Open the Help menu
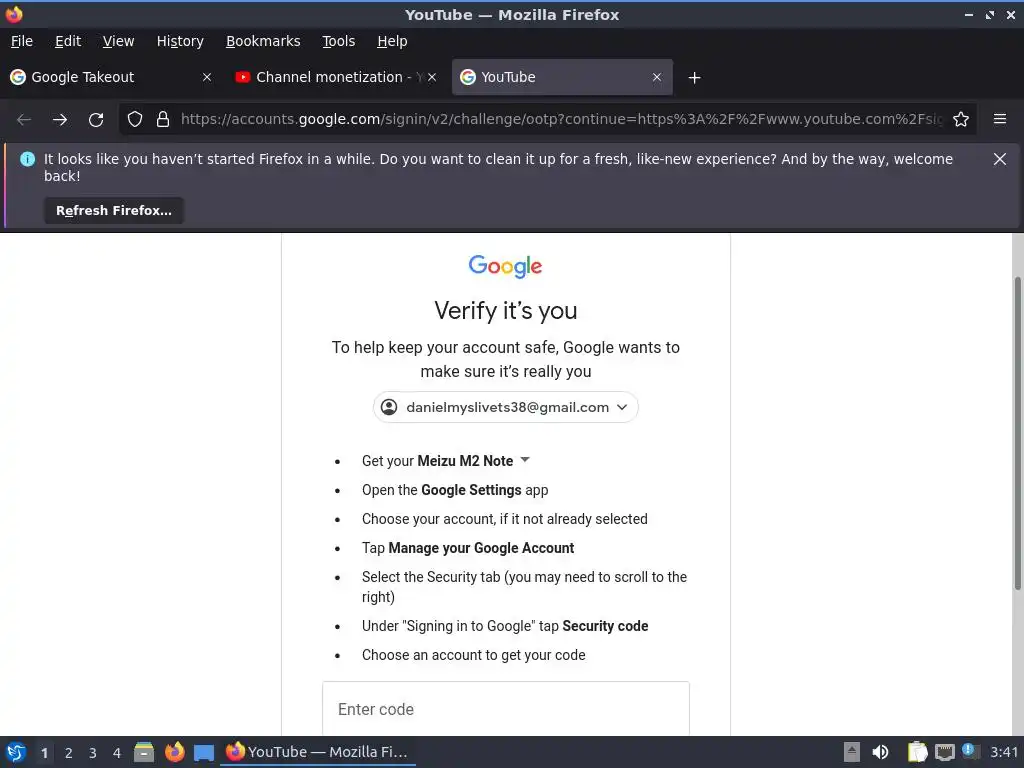 (392, 41)
